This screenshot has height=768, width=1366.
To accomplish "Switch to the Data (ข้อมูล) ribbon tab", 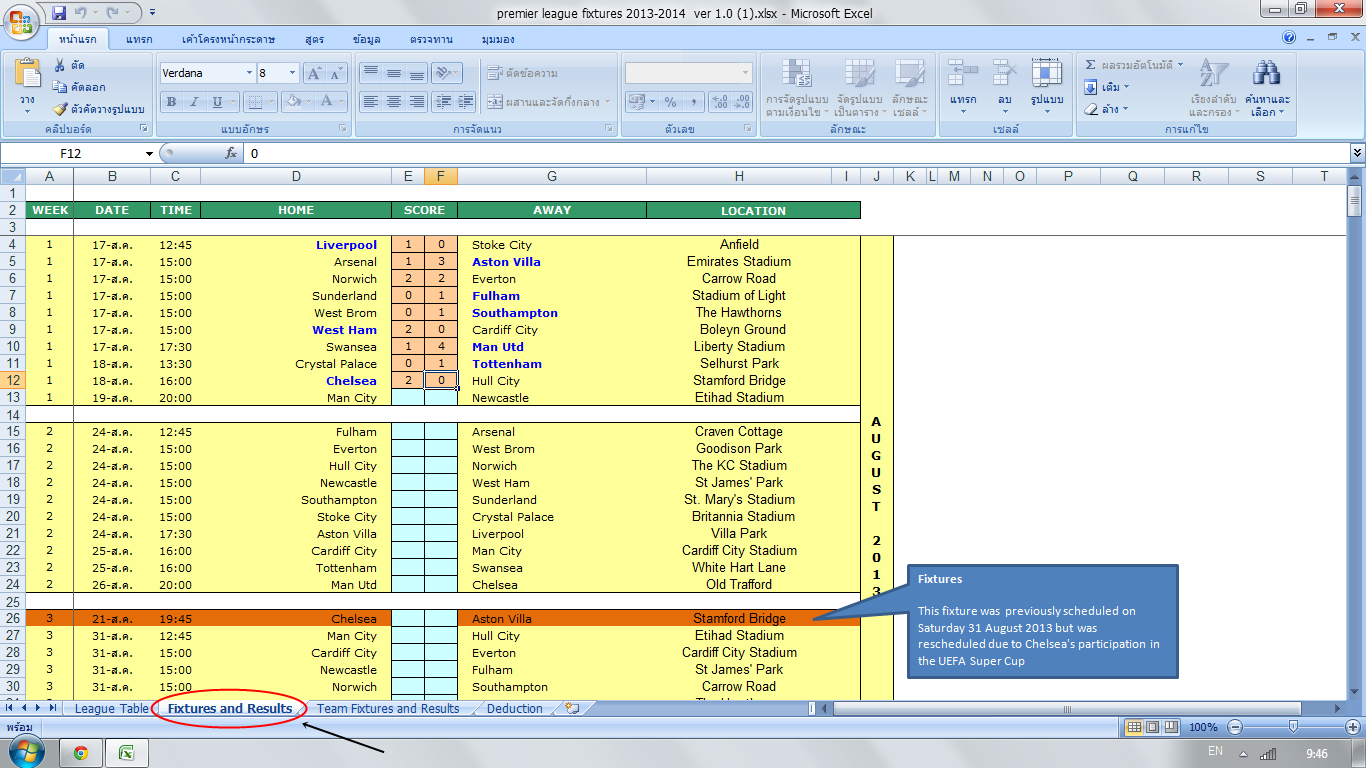I will pyautogui.click(x=366, y=39).
